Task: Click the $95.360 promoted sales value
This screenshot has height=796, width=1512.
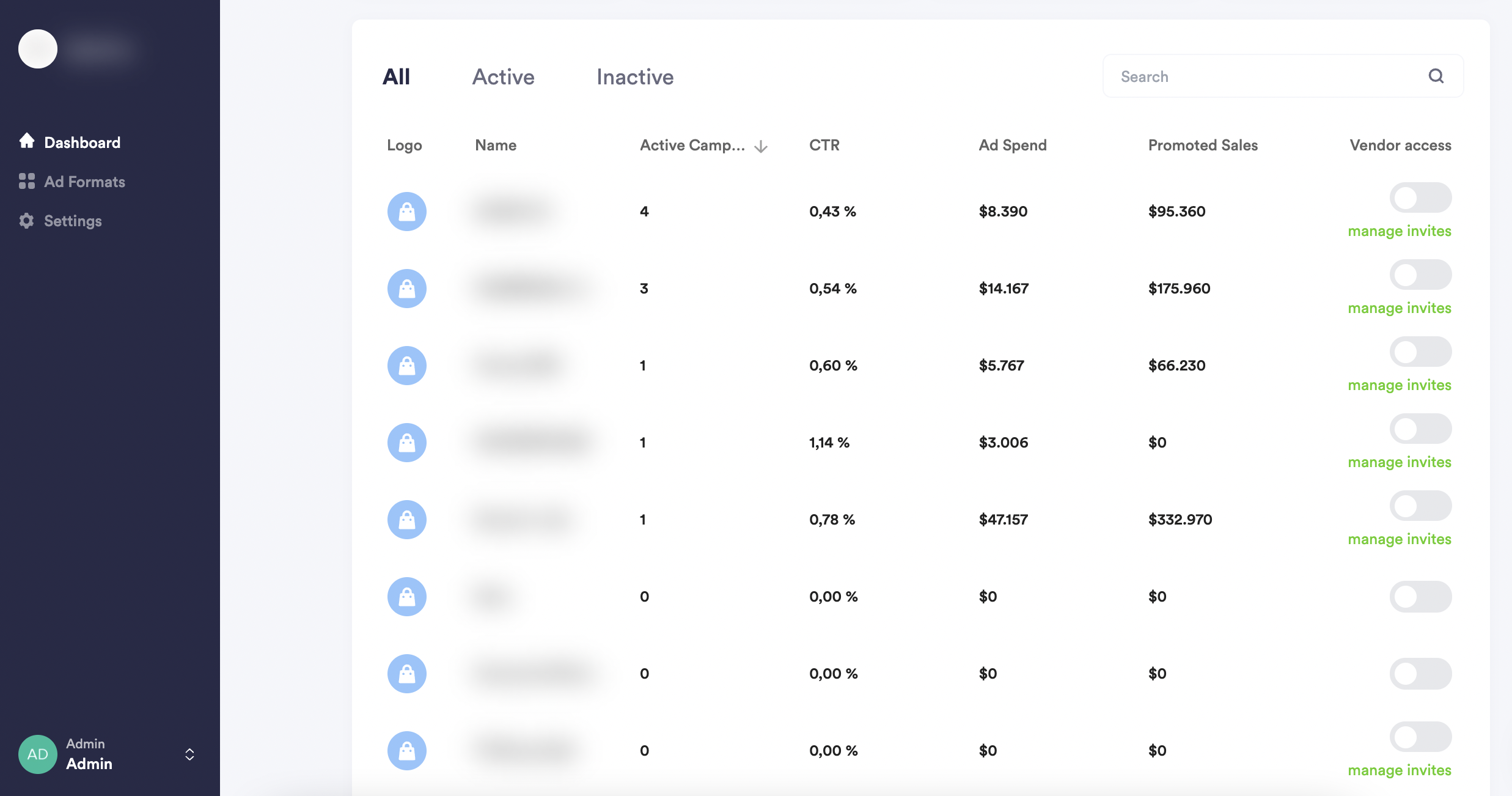Action: 1176,212
